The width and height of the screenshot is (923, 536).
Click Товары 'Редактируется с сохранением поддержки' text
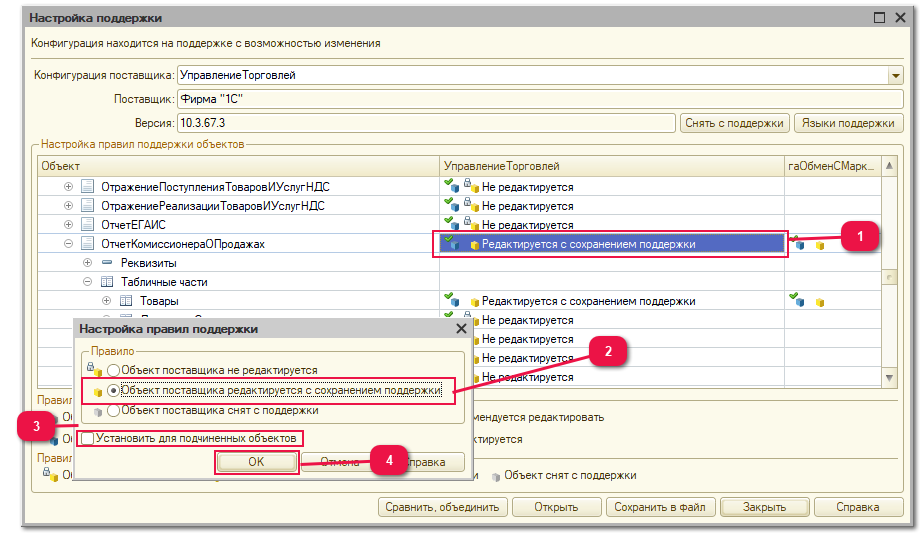(x=589, y=301)
